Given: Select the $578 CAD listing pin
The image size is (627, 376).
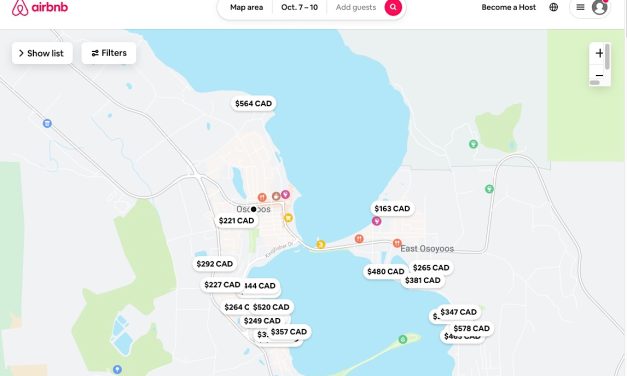Looking at the screenshot, I should click(x=471, y=328).
